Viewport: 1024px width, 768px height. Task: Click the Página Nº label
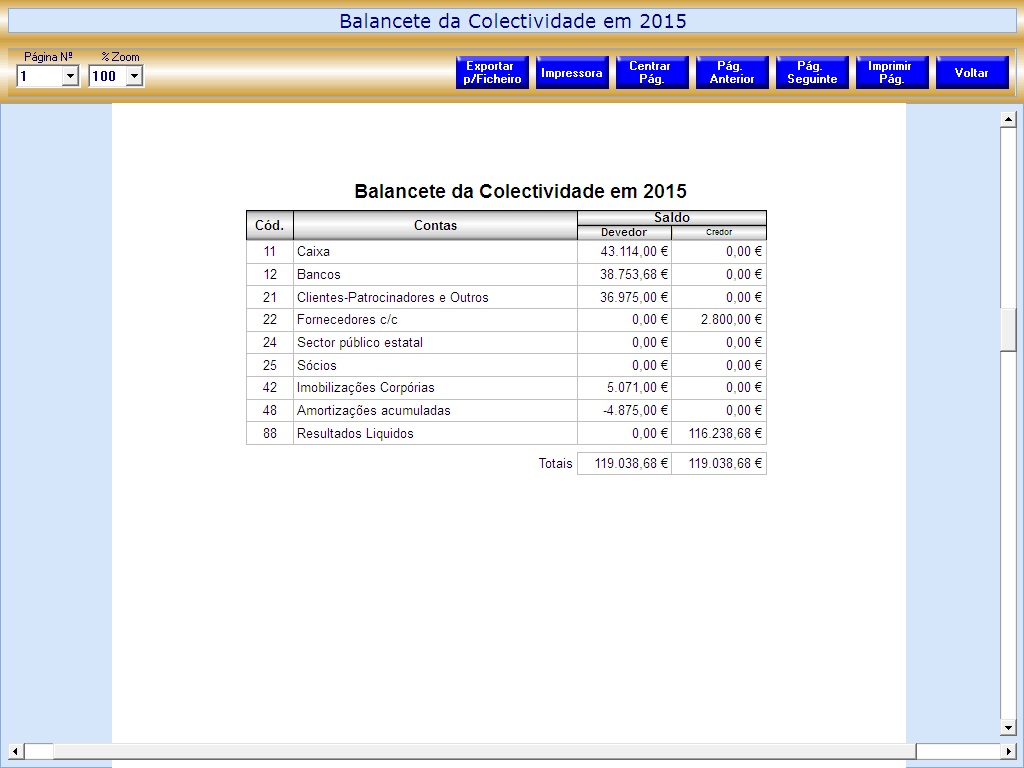tap(48, 57)
